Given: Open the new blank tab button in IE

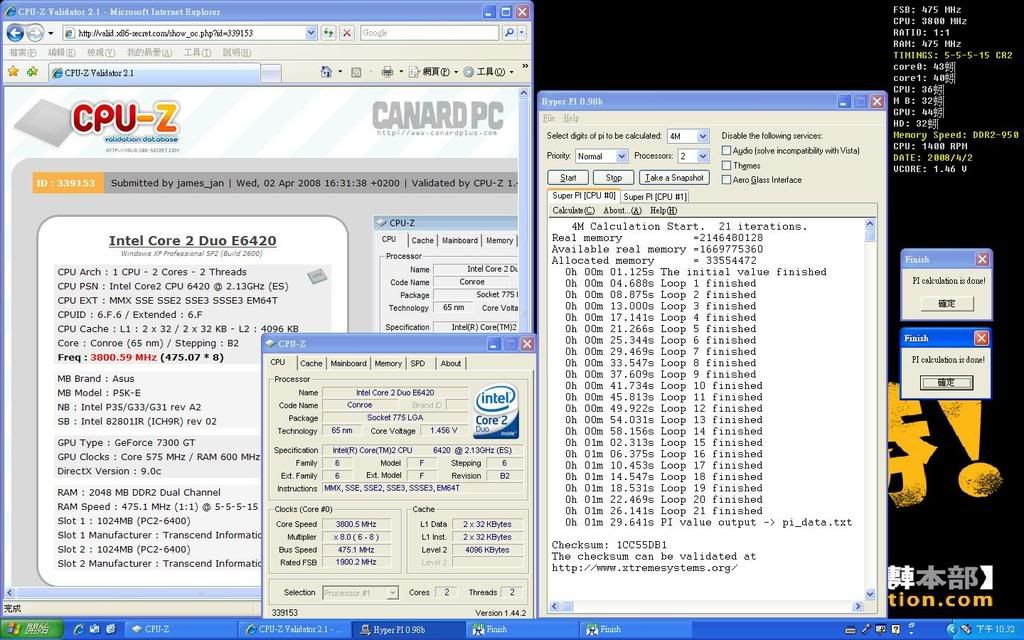Looking at the screenshot, I should [x=270, y=73].
